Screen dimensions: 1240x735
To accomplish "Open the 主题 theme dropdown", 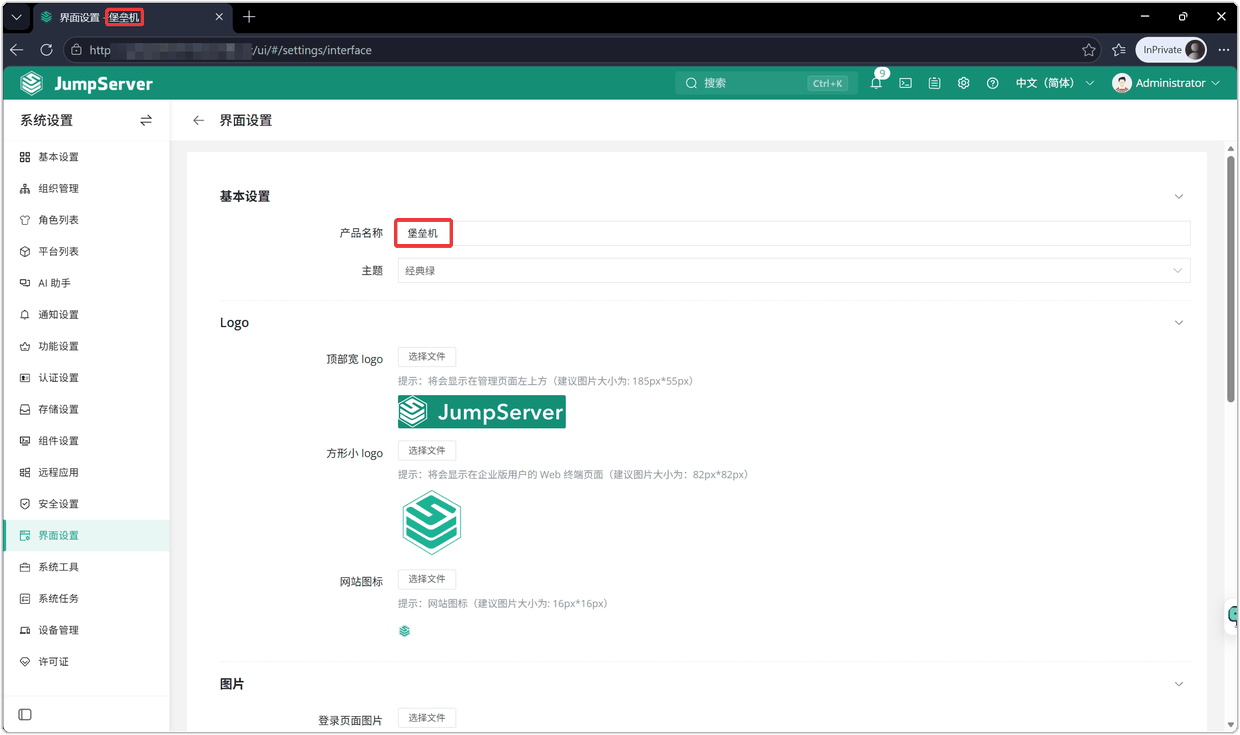I will point(794,271).
